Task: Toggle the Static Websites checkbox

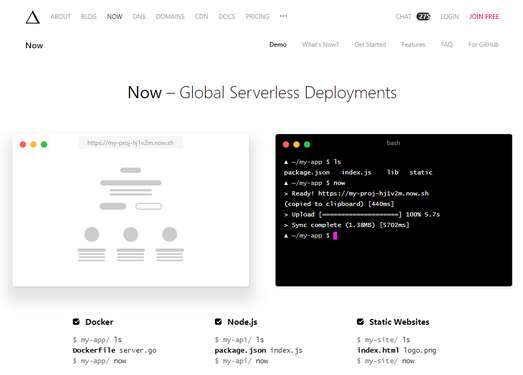Action: 360,322
